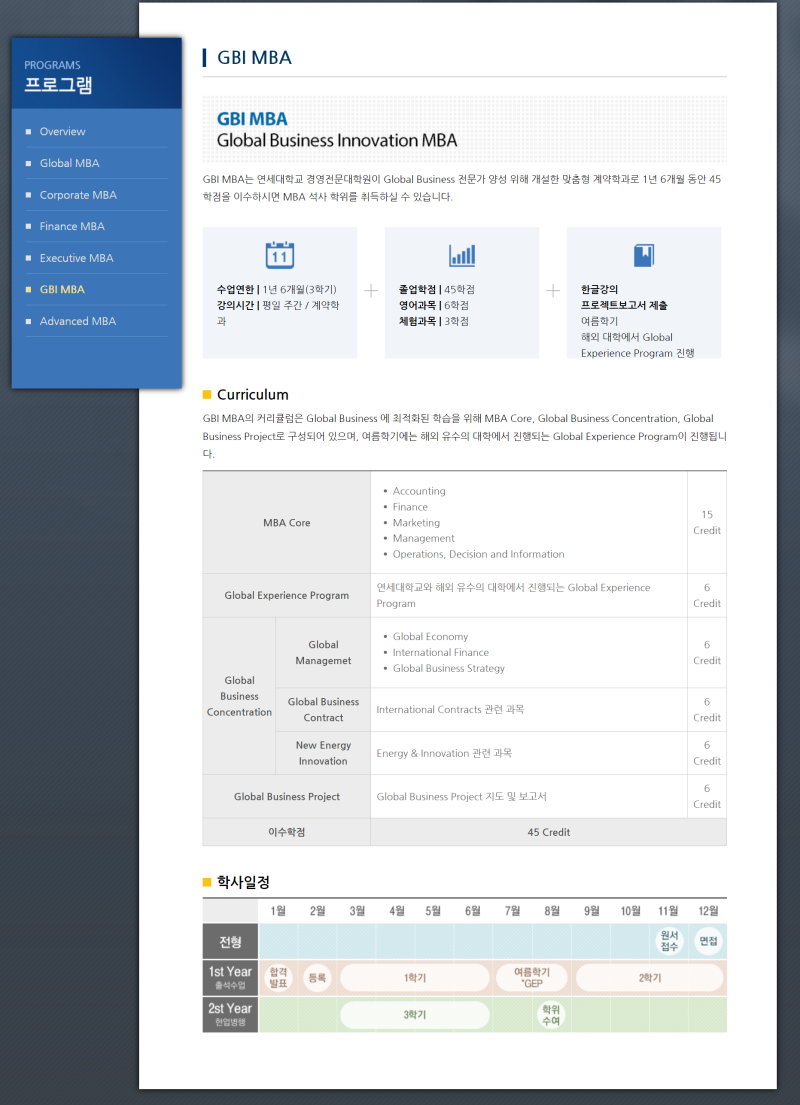Click the 학위수여 circle in August
Viewport: 800px width, 1105px height.
[551, 1014]
